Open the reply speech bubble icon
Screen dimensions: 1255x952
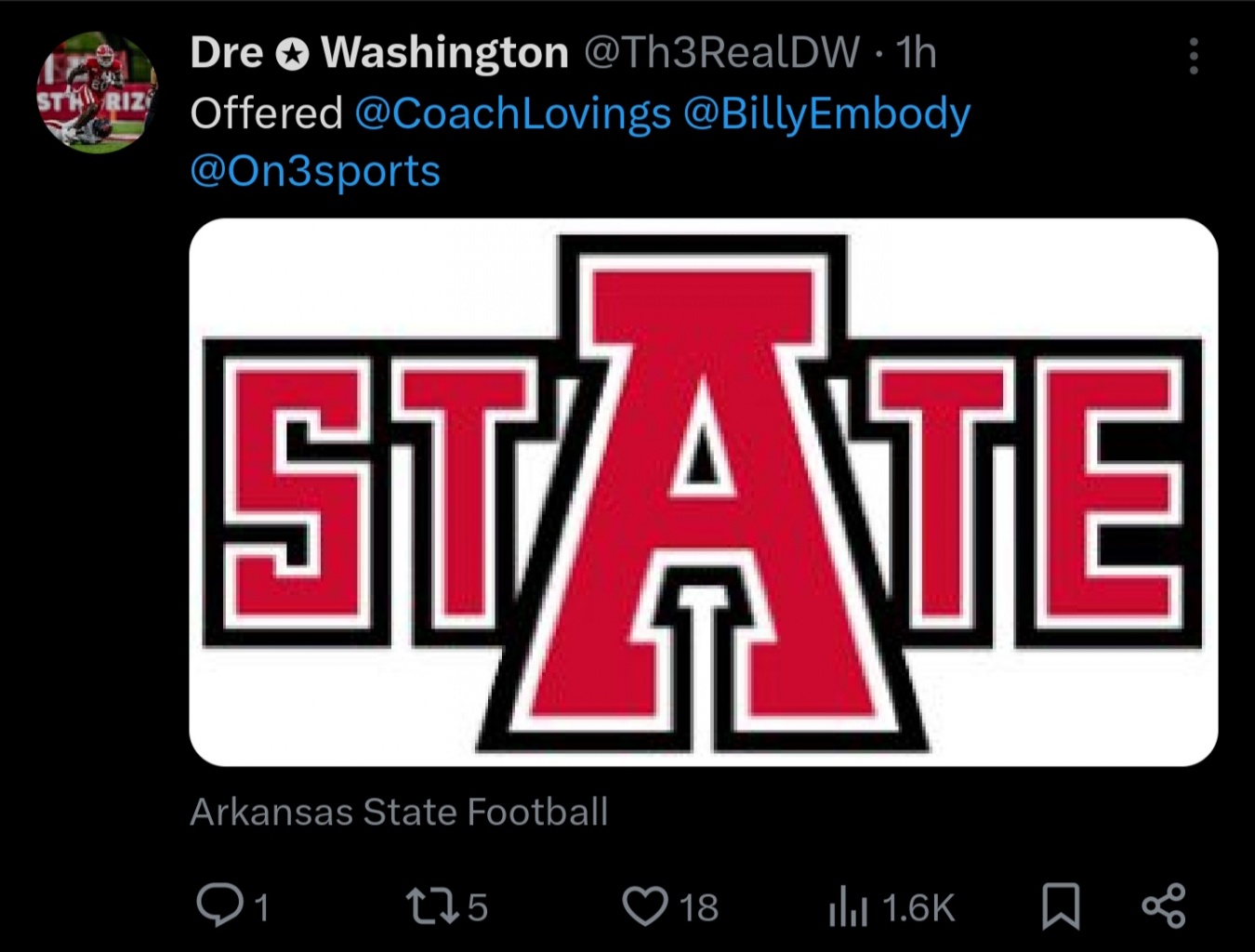click(x=219, y=906)
